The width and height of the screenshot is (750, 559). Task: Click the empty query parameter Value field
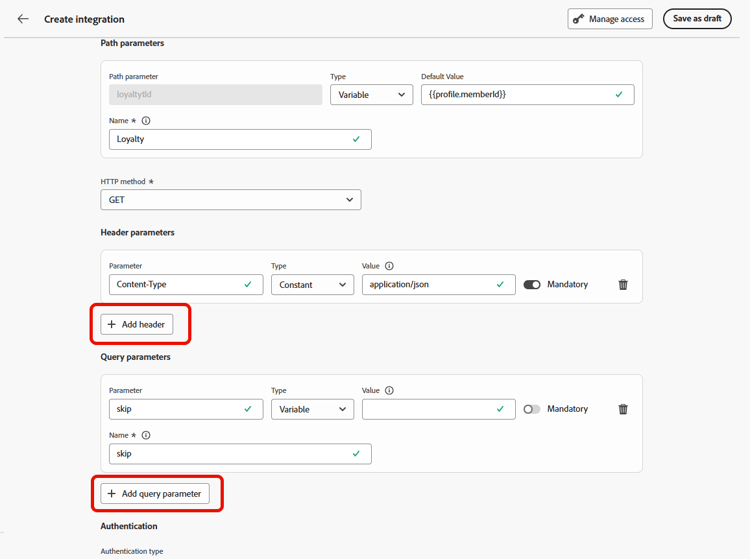click(439, 409)
